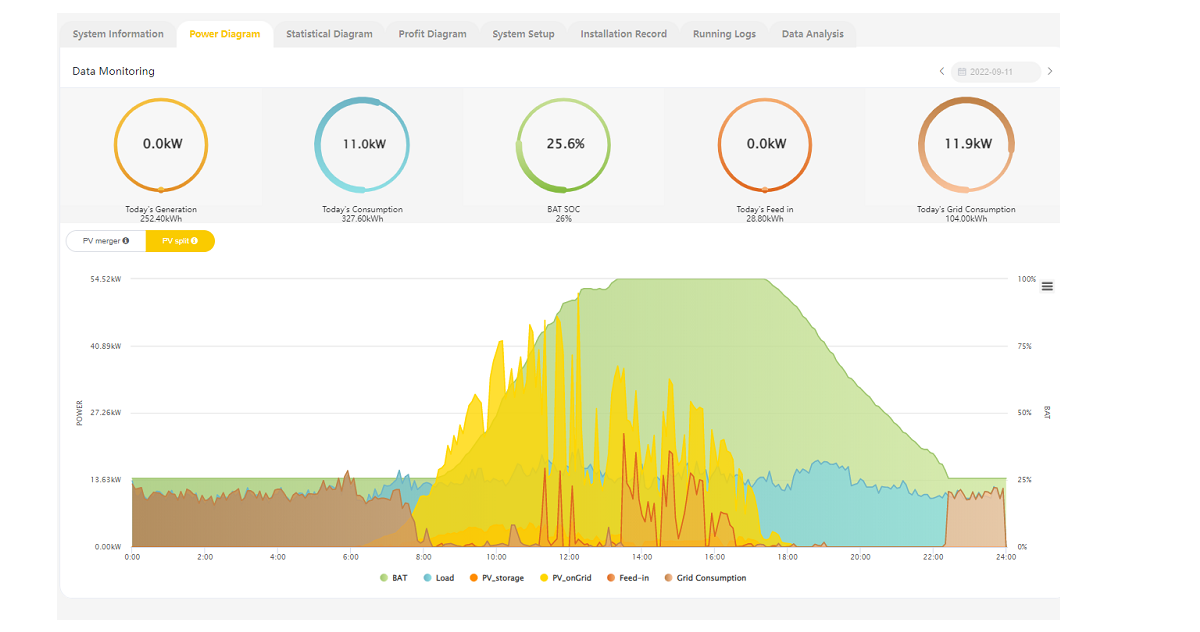Click the 28.80kWh feed-in value
Image resolution: width=1200 pixels, height=632 pixels.
coord(765,218)
